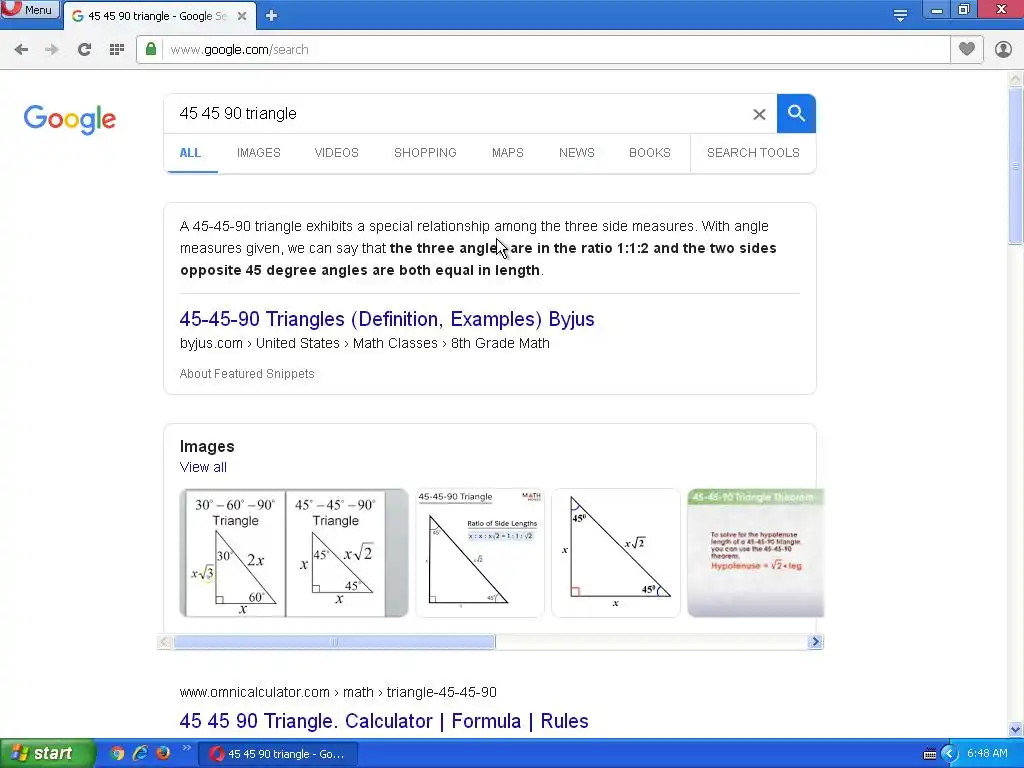Go back with the browser back arrow
Viewport: 1024px width, 768px height.
tap(21, 50)
